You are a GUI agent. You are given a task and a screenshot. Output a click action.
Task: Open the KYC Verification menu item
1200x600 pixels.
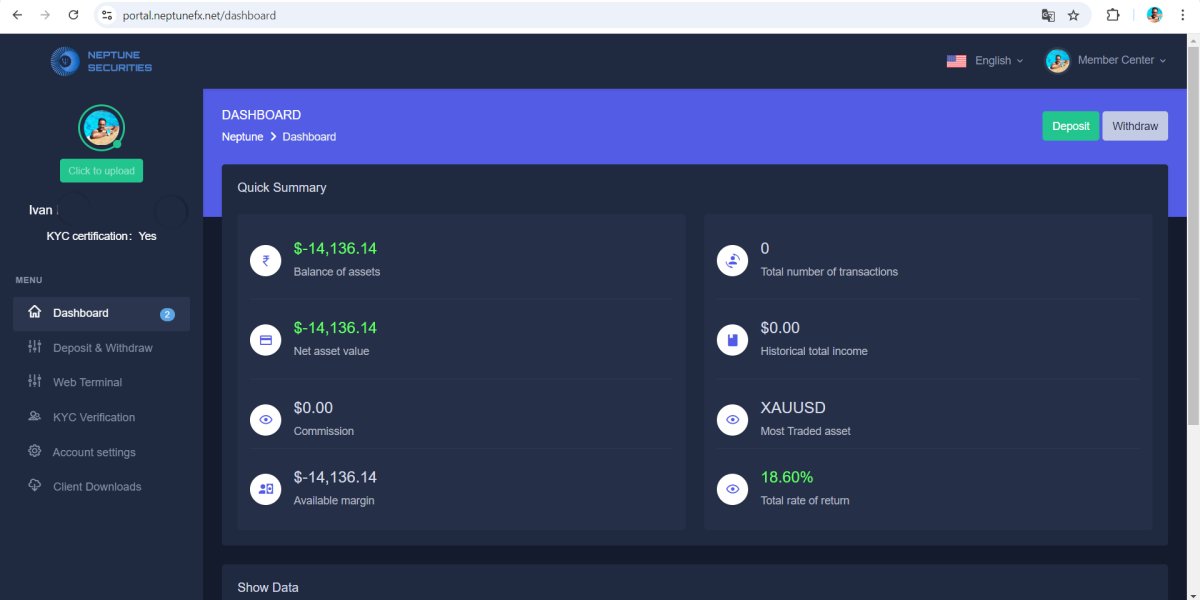click(101, 417)
